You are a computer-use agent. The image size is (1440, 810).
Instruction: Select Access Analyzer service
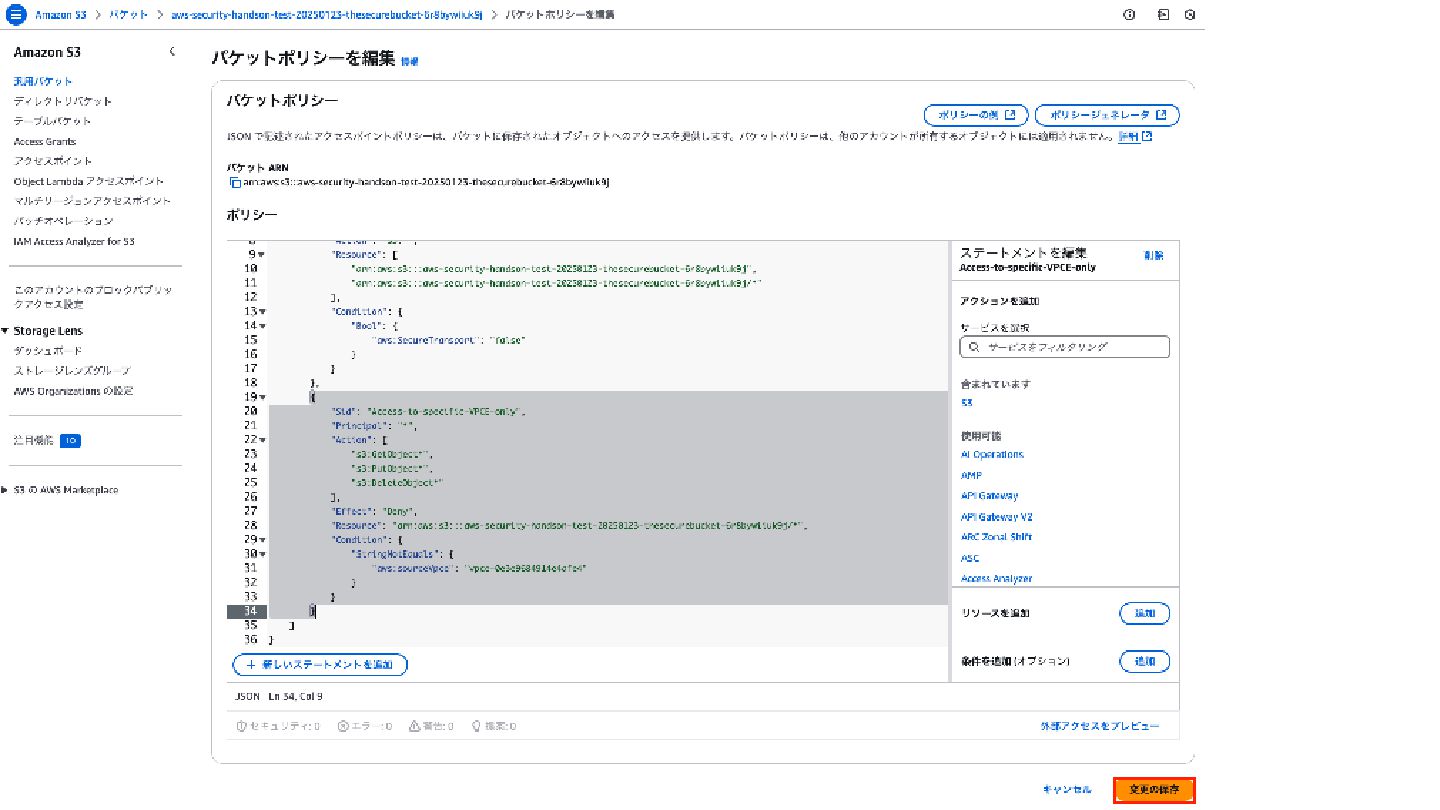tap(996, 578)
